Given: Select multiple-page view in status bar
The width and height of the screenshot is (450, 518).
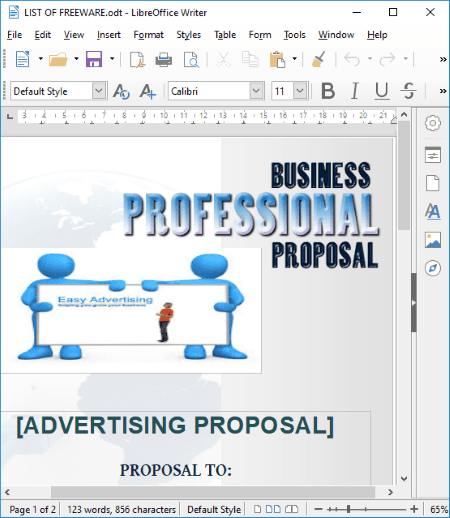Looking at the screenshot, I should [273, 509].
